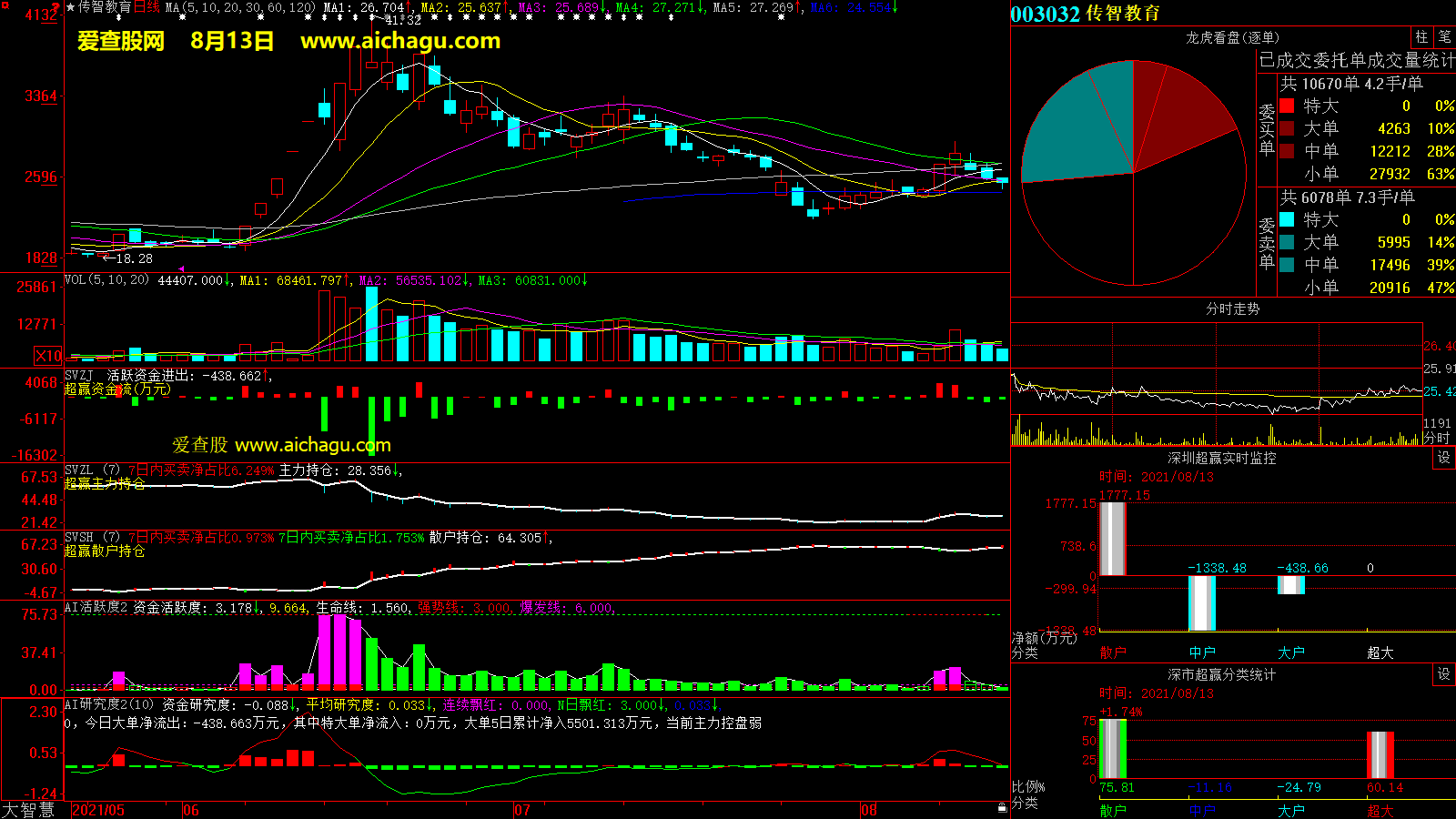Click the www.aichagu.com yellow watermark link
The image size is (1456, 819).
400,41
